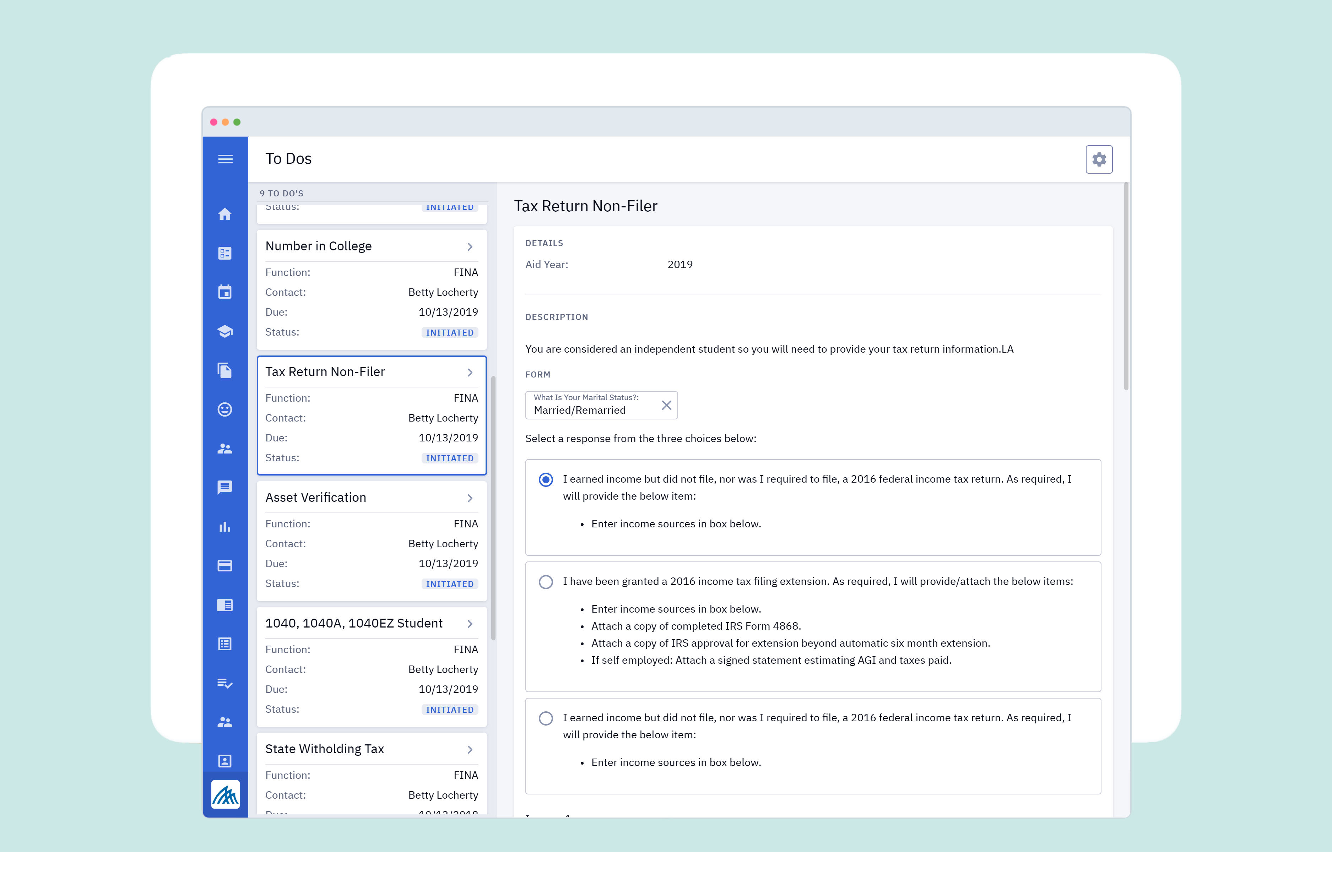This screenshot has height=896, width=1332.
Task: Expand the State Witholding Tax chevron
Action: click(470, 750)
